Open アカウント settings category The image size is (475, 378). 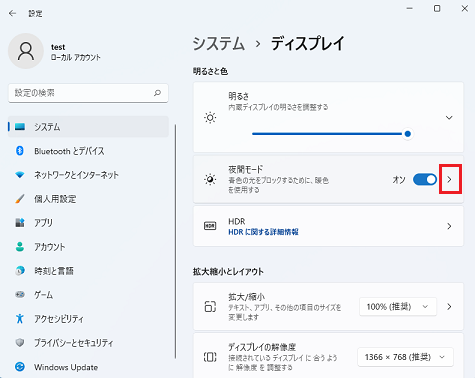[x=88, y=247]
